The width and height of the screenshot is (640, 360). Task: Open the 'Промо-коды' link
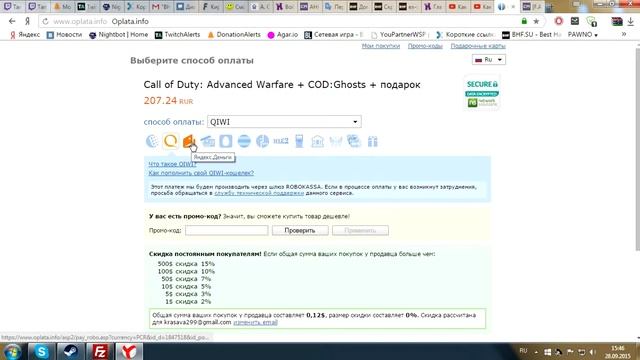(425, 46)
